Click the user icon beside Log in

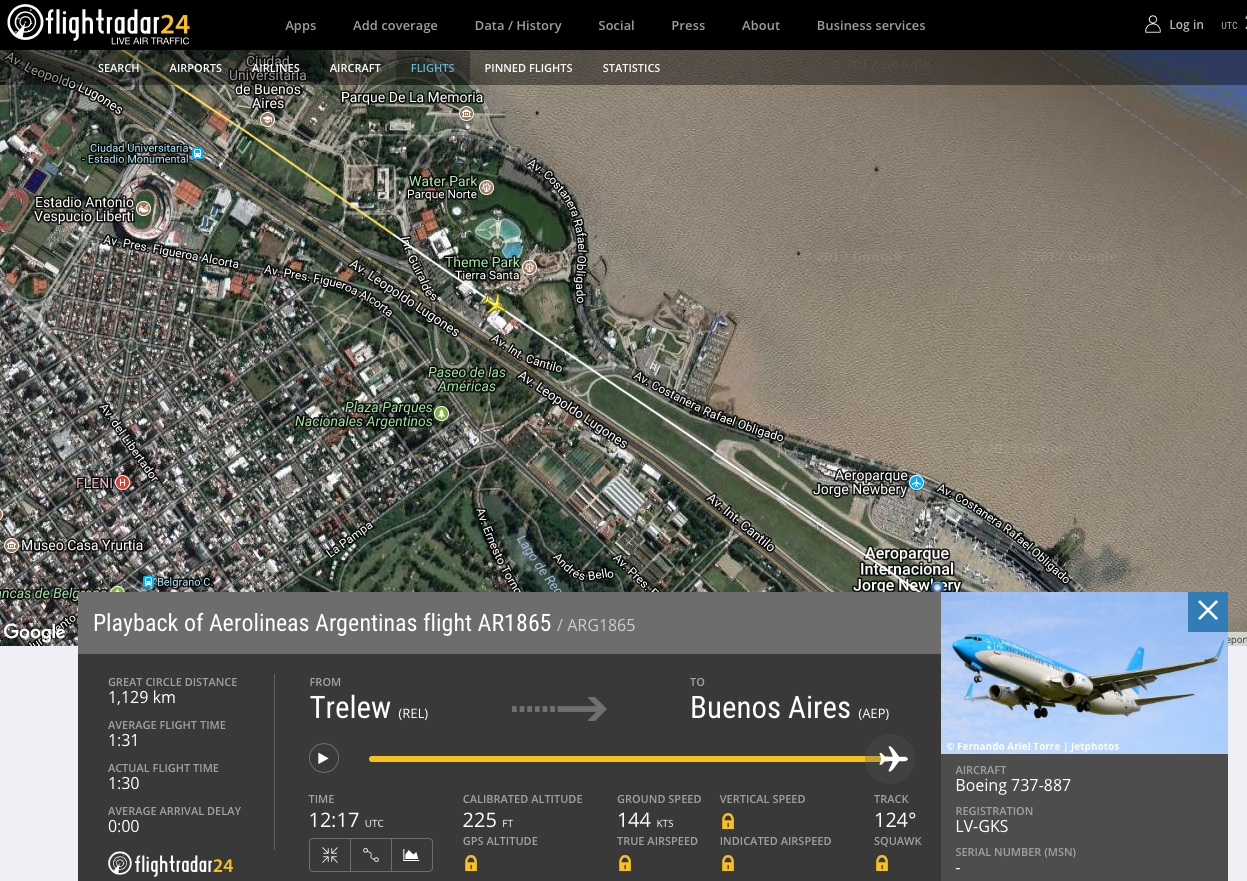point(1153,25)
